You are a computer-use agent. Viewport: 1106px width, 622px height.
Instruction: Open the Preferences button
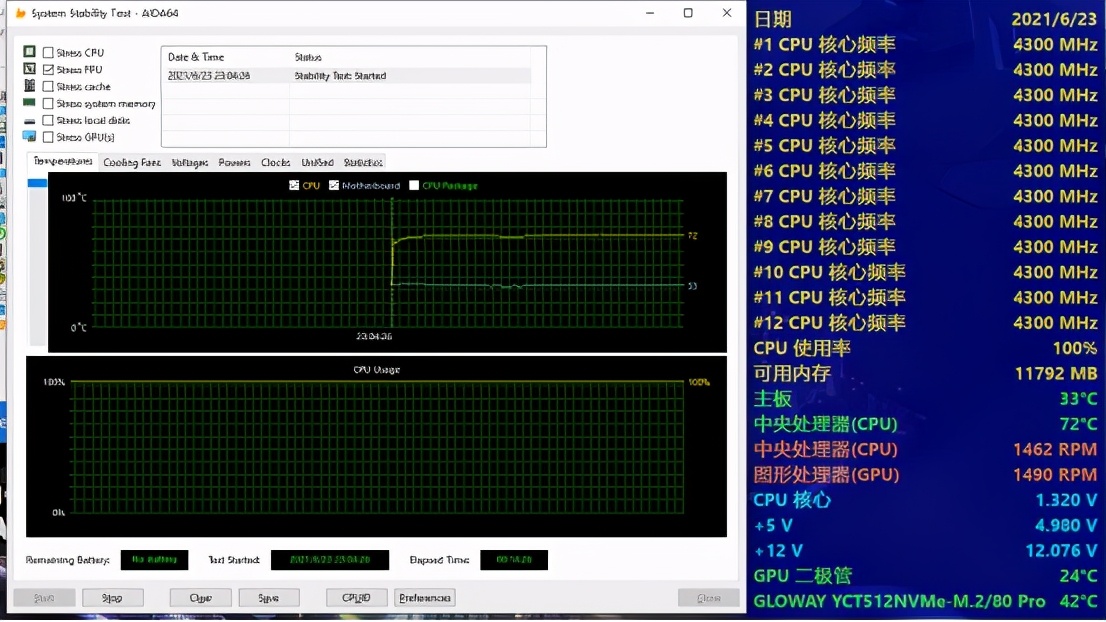(x=425, y=597)
